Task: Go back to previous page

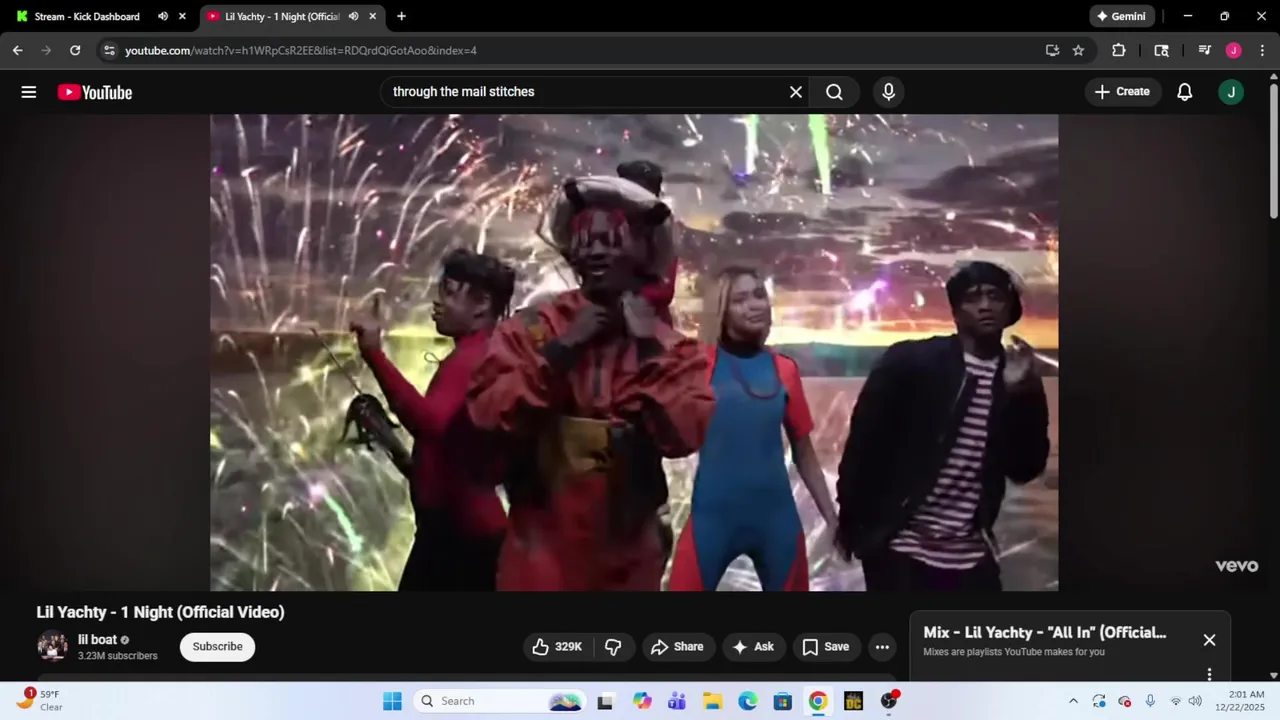Action: [17, 50]
